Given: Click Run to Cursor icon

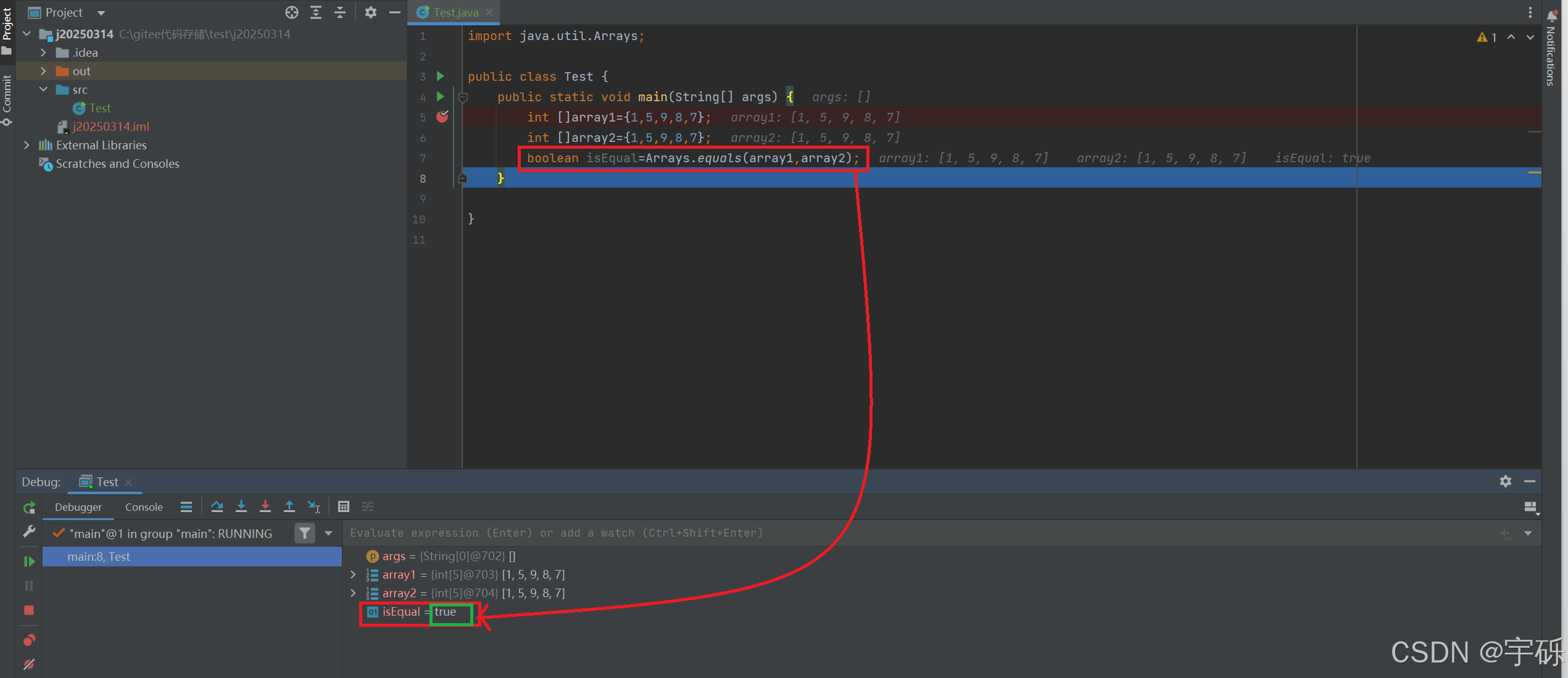Looking at the screenshot, I should tap(314, 506).
